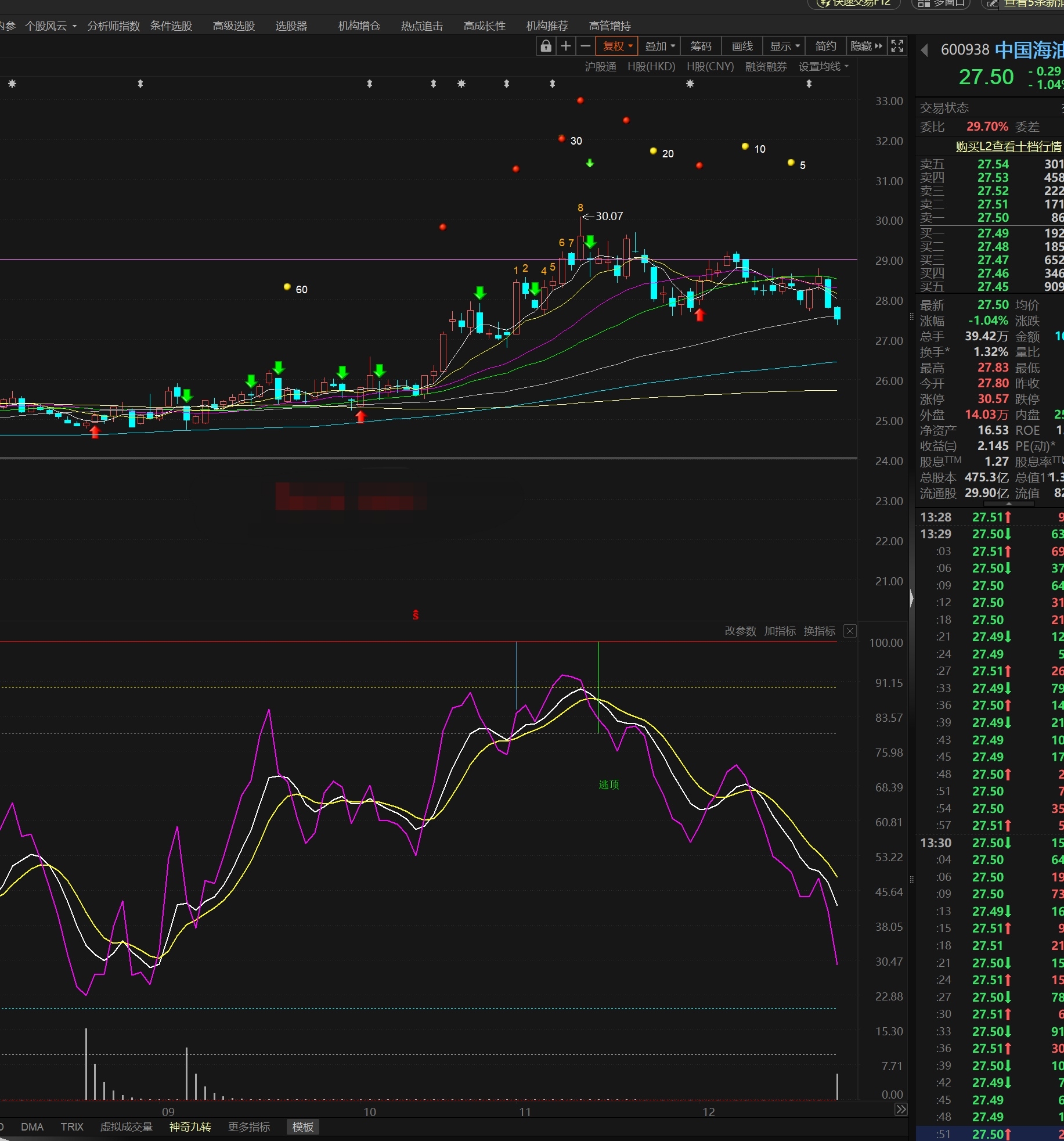Image resolution: width=1064 pixels, height=1141 pixels.
Task: Open 设置均线 moving average dropdown
Action: [823, 67]
